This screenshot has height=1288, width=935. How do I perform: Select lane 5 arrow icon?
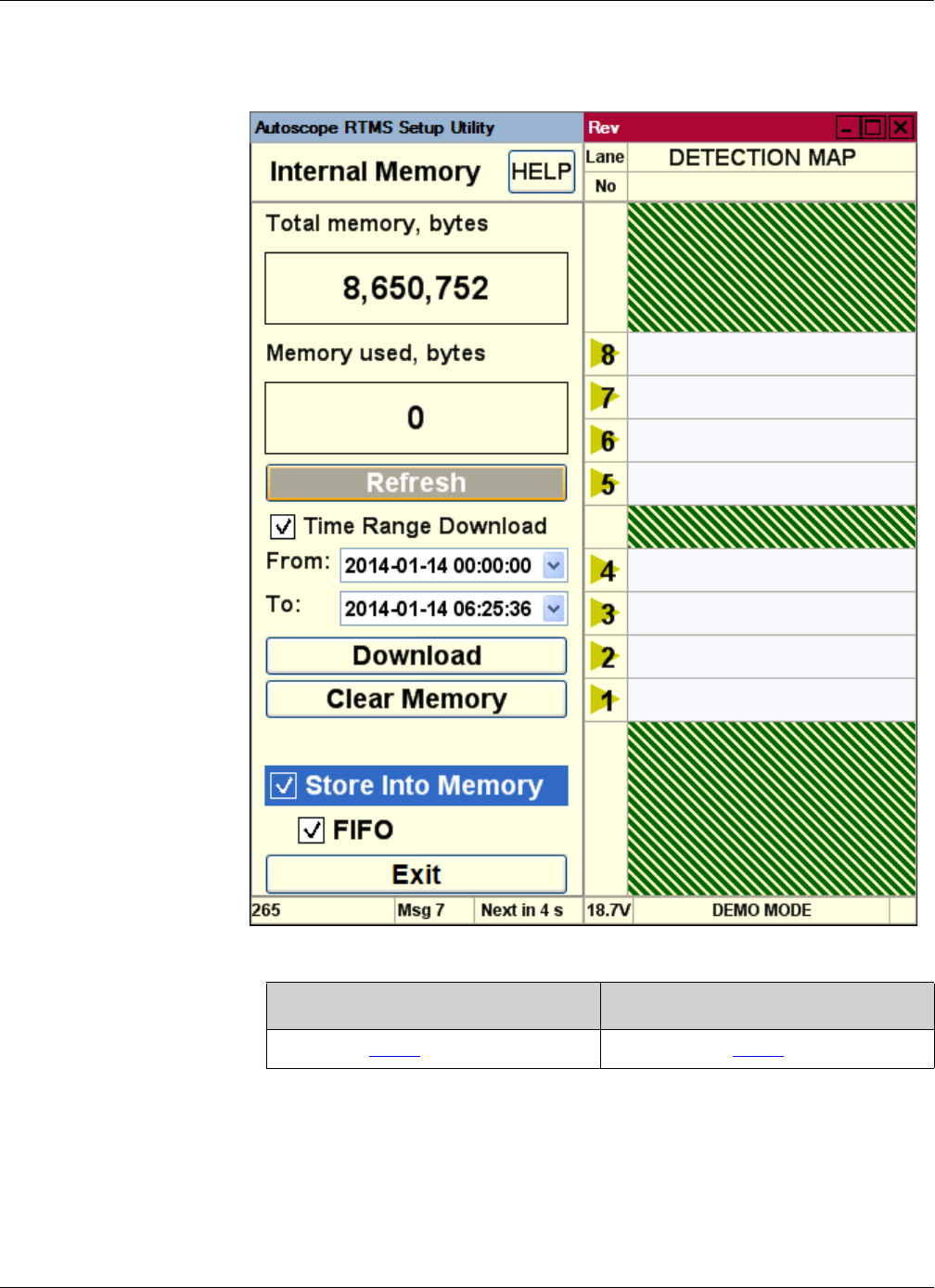(605, 483)
